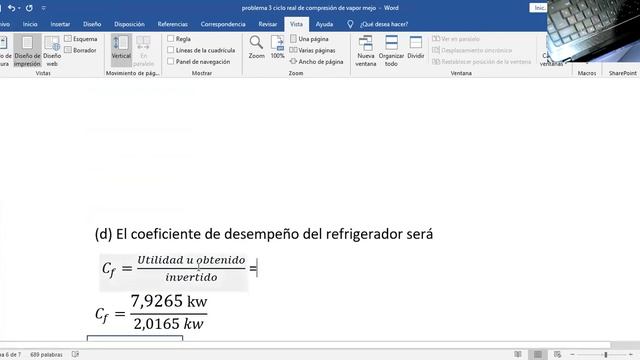Click the zoom out minus button
Image resolution: width=640 pixels, height=360 pixels.
pos(572,355)
